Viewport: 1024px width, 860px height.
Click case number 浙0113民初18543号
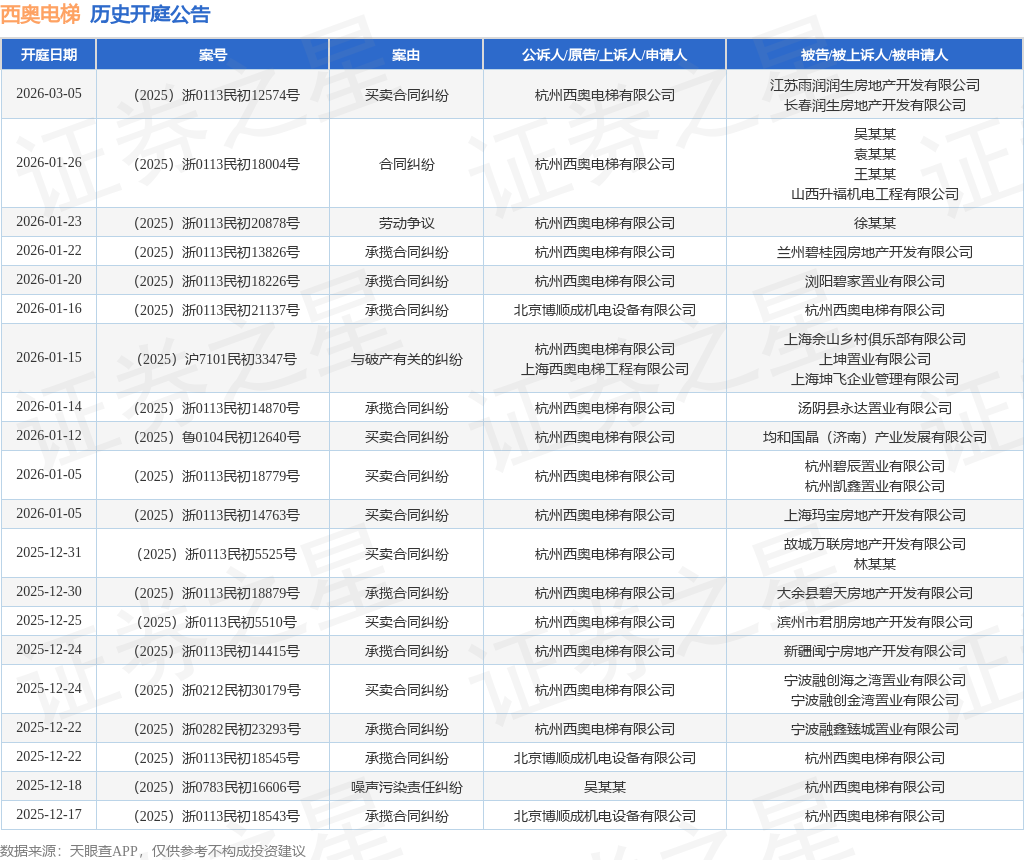click(x=216, y=816)
